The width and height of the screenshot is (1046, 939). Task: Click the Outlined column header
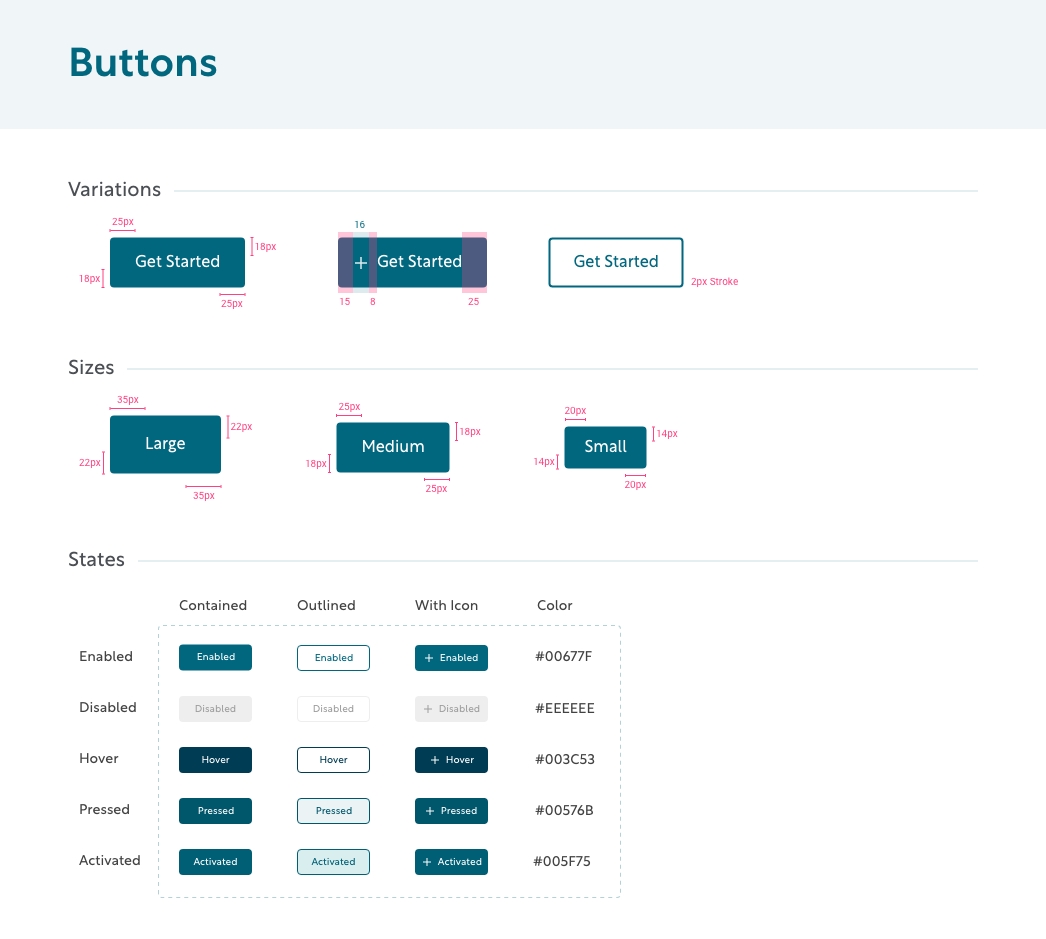[x=326, y=605]
